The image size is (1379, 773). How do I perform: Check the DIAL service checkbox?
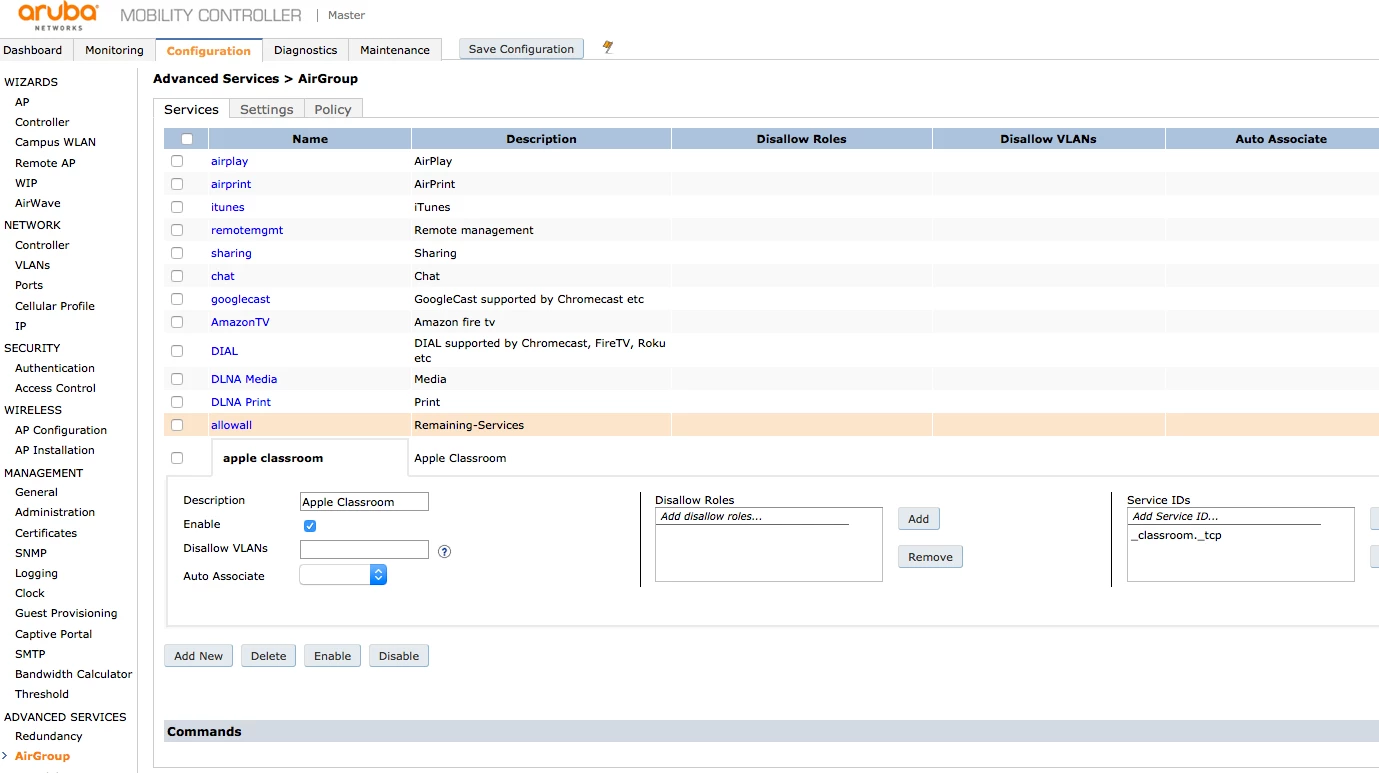pos(177,351)
